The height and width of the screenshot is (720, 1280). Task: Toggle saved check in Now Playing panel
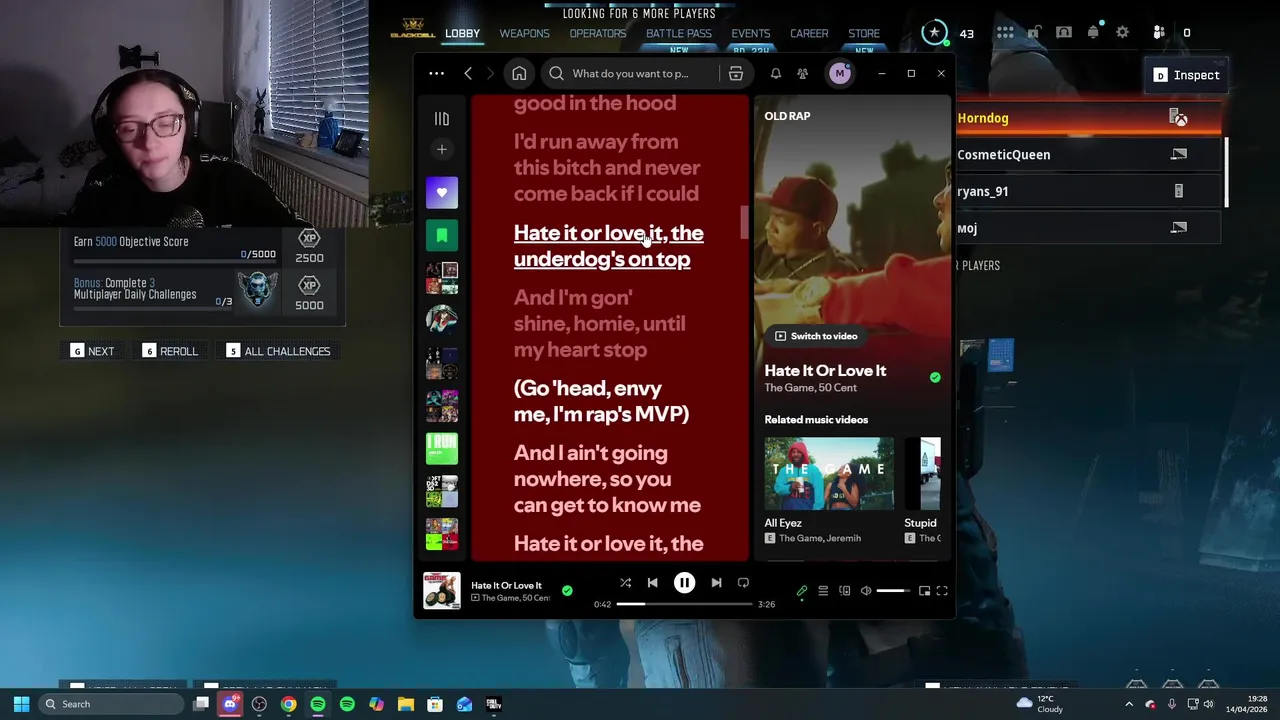935,378
